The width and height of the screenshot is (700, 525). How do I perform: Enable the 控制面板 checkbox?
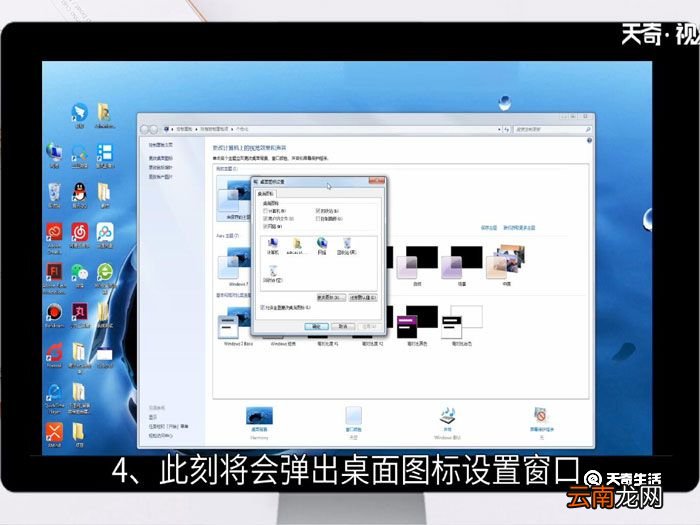coord(318,219)
